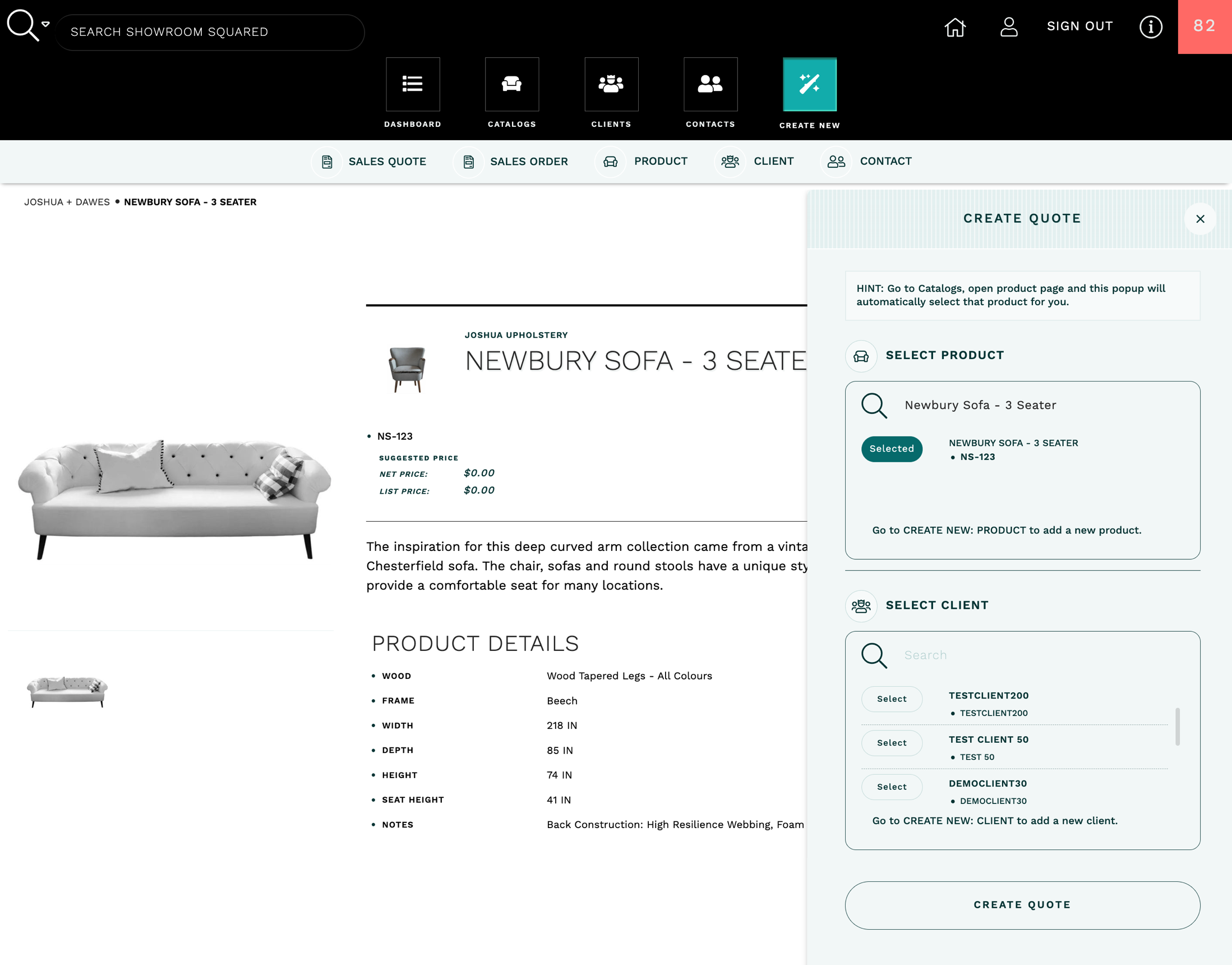1232x965 pixels.
Task: Click Sign Out
Action: click(x=1079, y=26)
